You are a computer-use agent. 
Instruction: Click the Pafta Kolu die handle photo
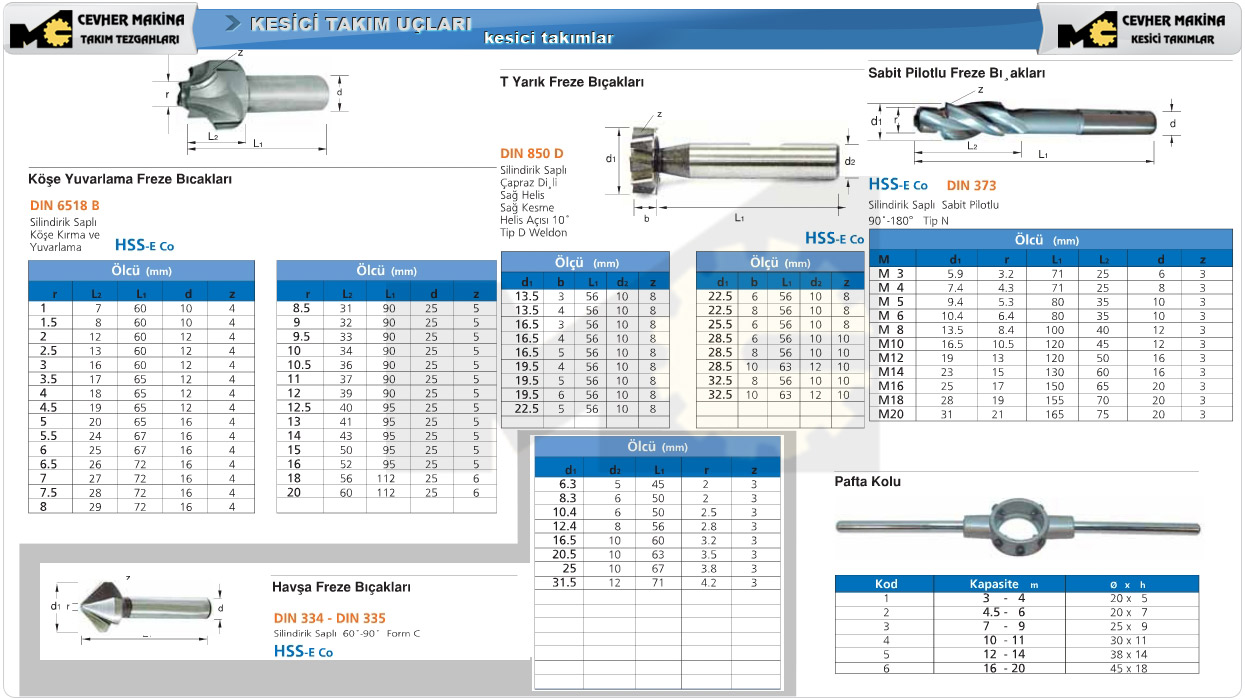click(1016, 528)
